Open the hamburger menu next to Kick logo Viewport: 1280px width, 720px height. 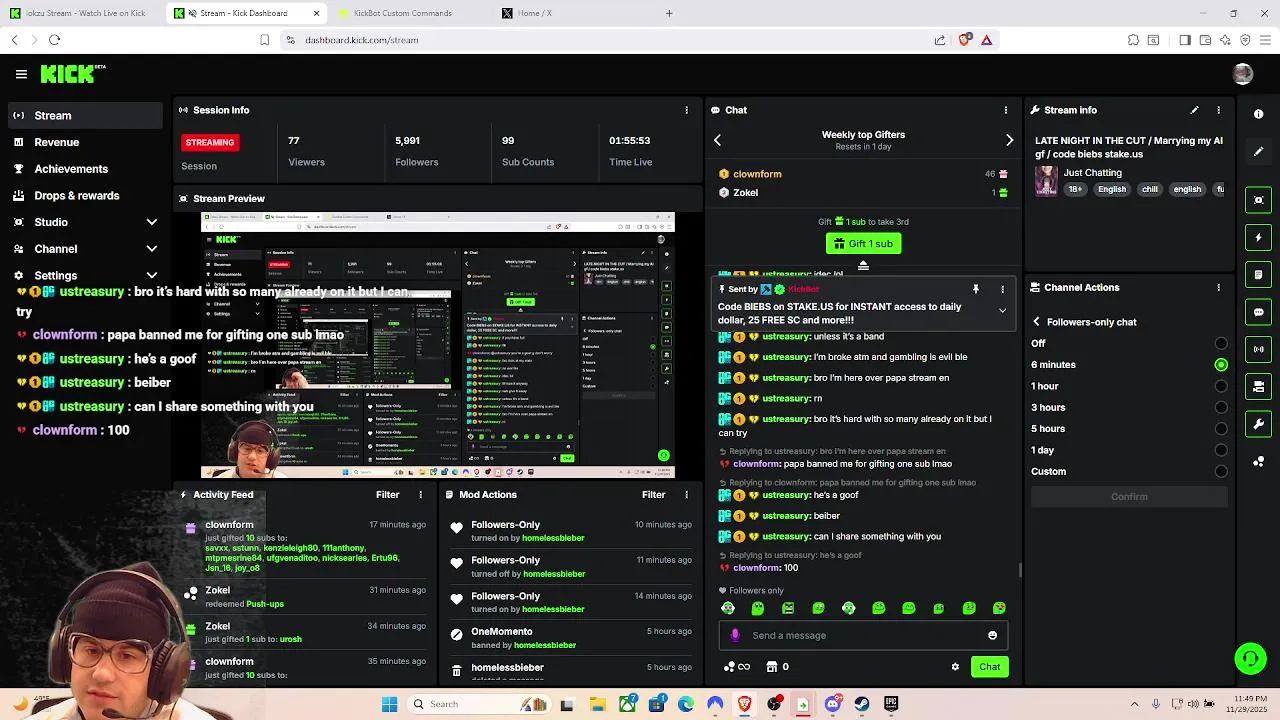pos(21,74)
